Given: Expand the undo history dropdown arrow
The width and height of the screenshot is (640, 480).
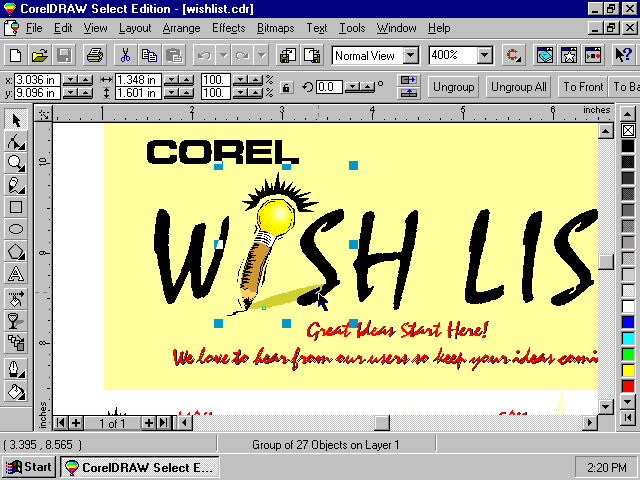Looking at the screenshot, I should (223, 55).
